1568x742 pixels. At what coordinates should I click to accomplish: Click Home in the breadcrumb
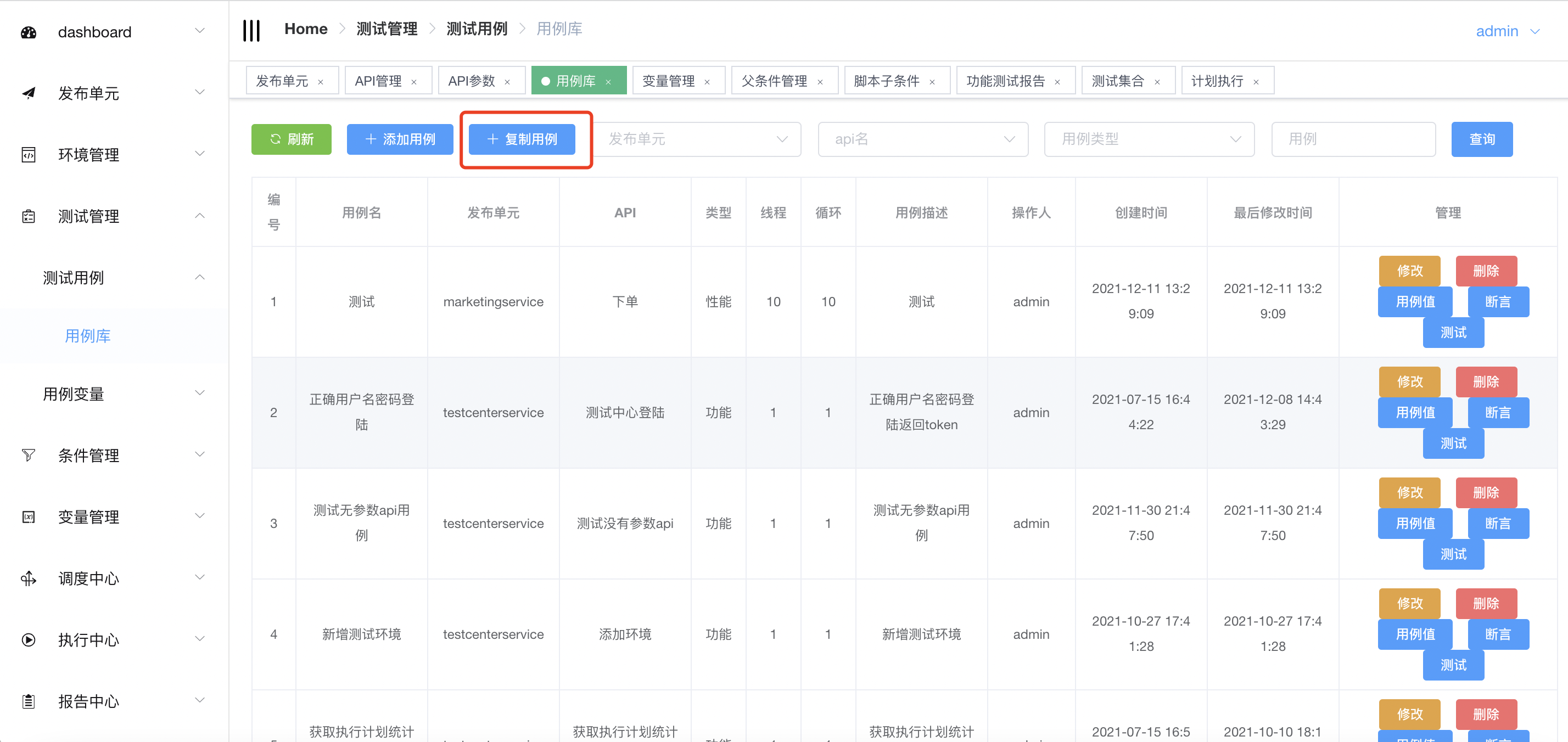(x=306, y=29)
